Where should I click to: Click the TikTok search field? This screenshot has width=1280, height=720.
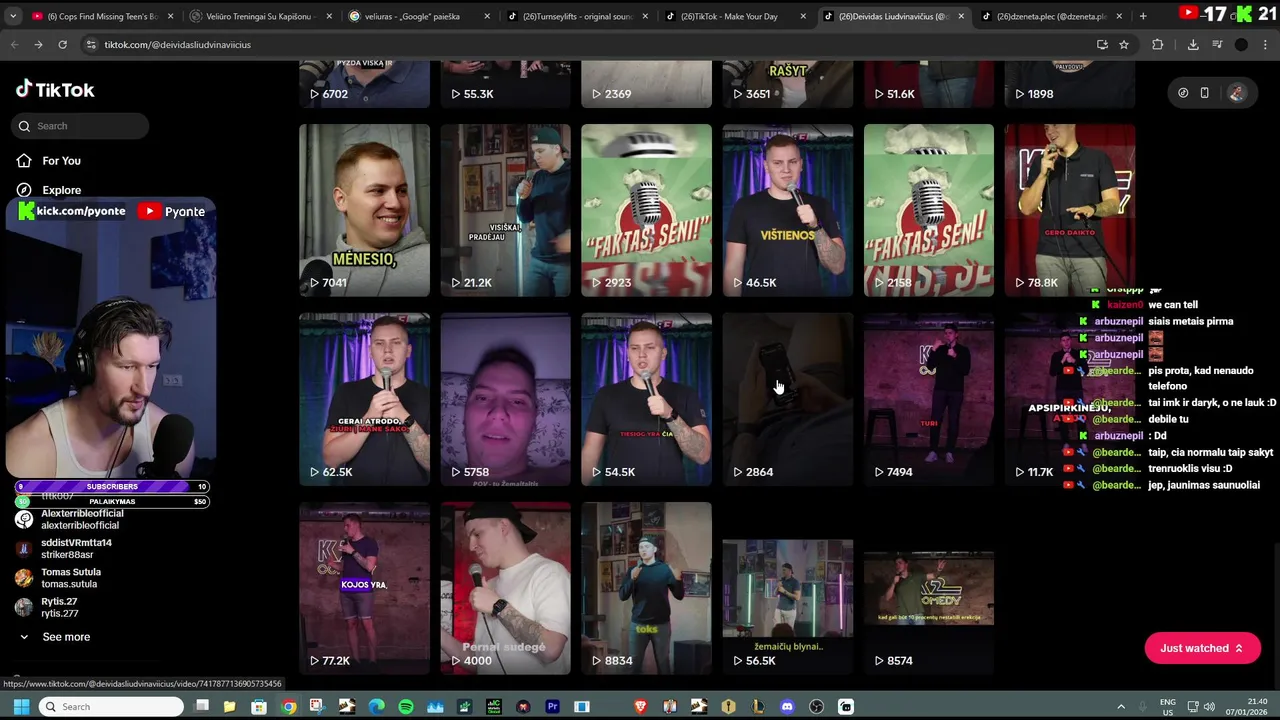point(82,126)
